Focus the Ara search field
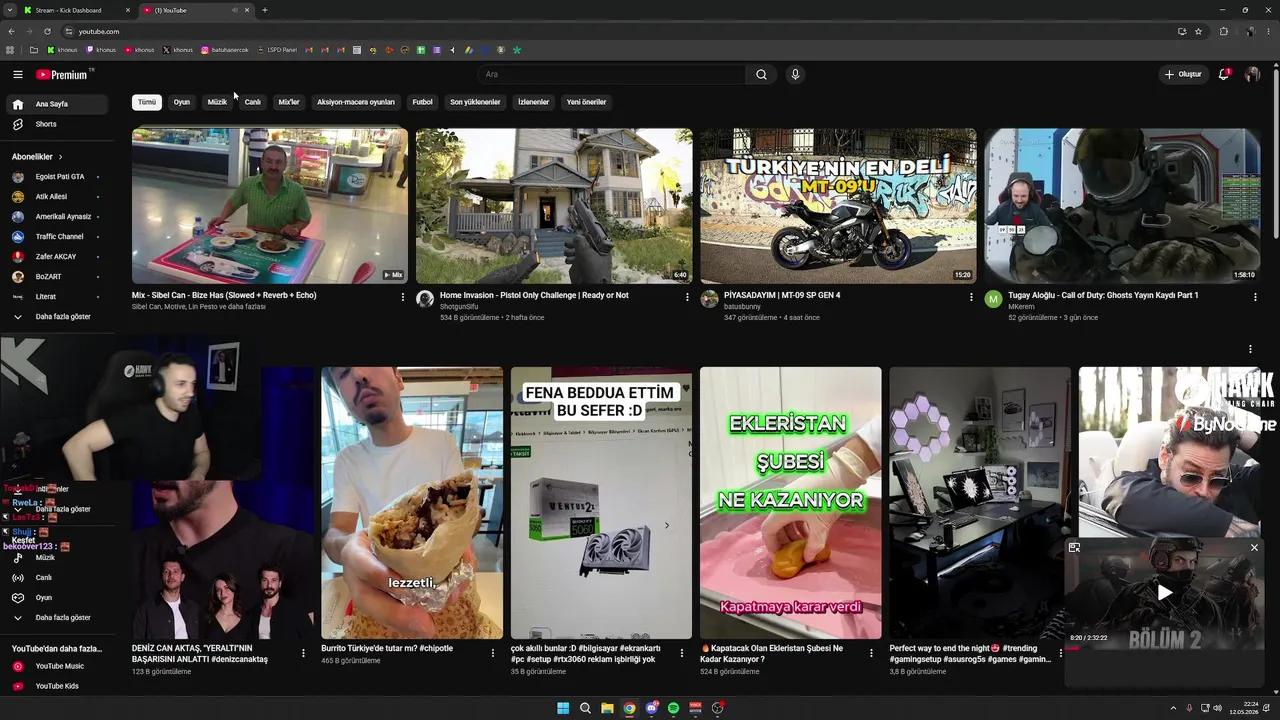Image resolution: width=1280 pixels, height=720 pixels. (611, 74)
